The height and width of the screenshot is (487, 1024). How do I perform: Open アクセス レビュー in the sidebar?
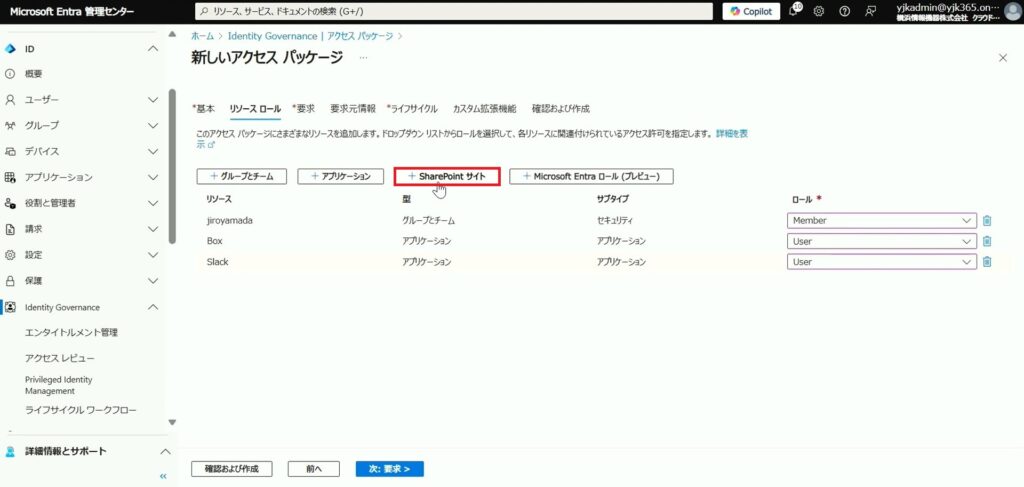[x=59, y=358]
